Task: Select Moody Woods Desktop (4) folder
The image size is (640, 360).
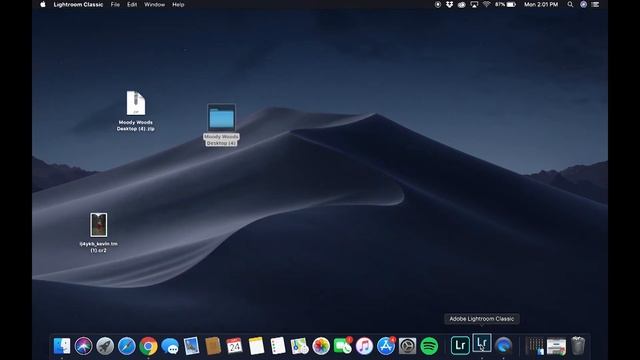Action: [x=221, y=124]
